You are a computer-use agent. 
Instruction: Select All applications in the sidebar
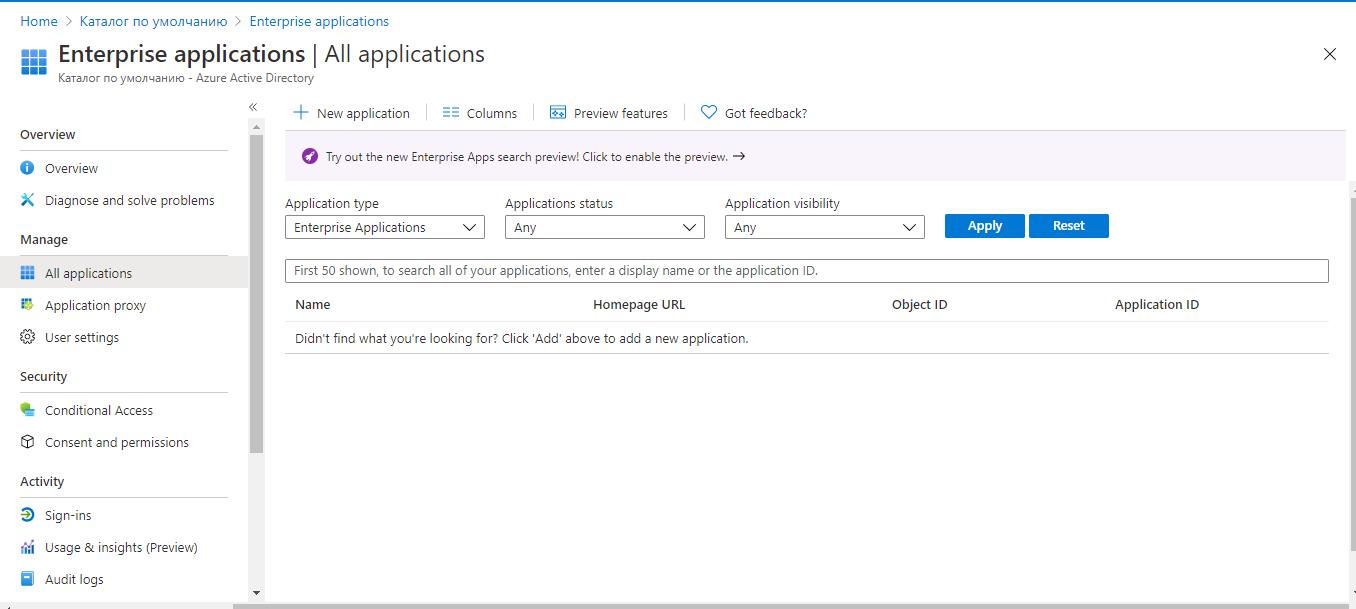[x=88, y=273]
